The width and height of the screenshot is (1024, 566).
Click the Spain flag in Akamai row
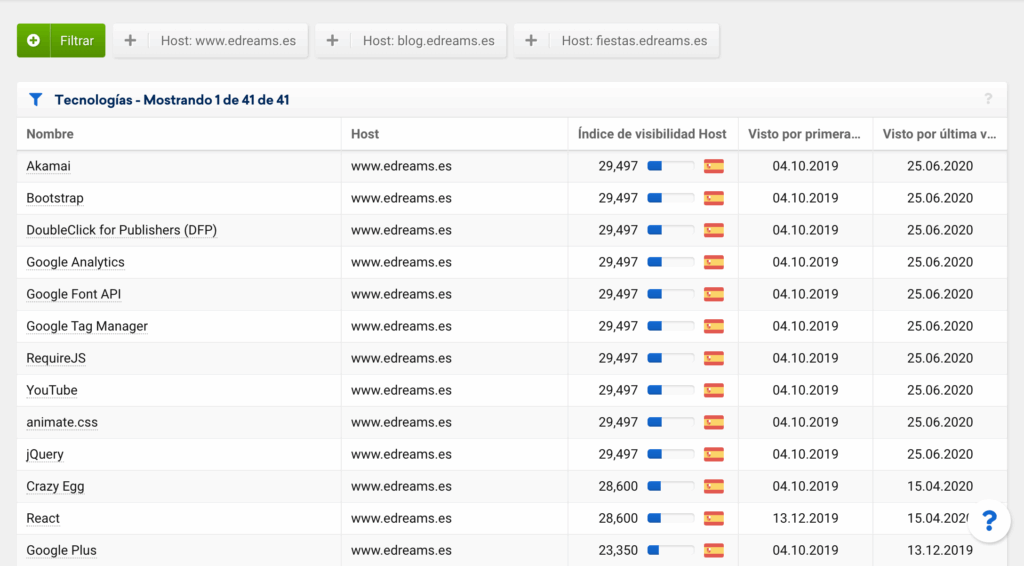click(x=714, y=166)
